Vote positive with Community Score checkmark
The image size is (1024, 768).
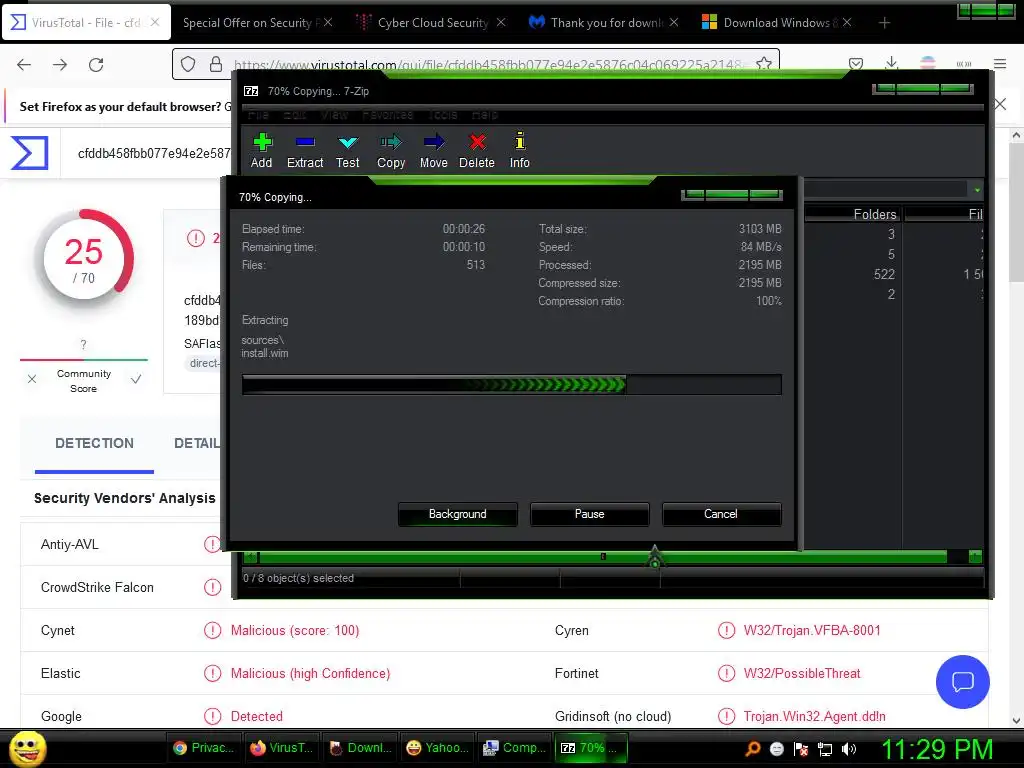tap(136, 379)
